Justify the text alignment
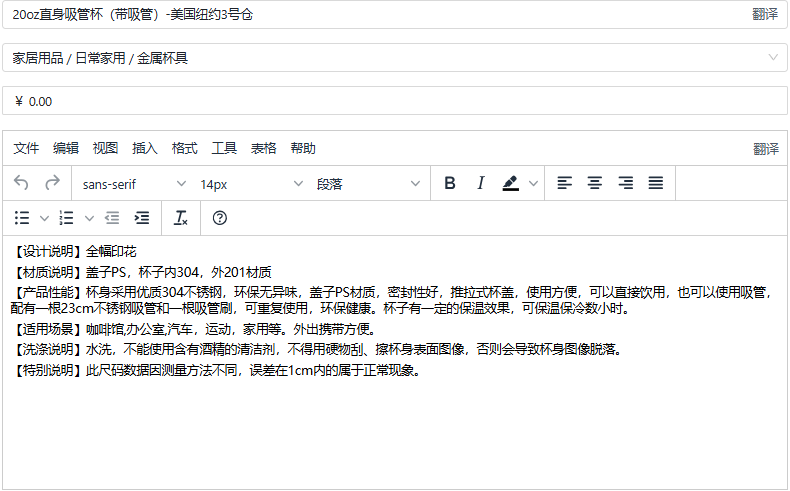Viewport: 790px width, 491px height. pyautogui.click(x=656, y=183)
